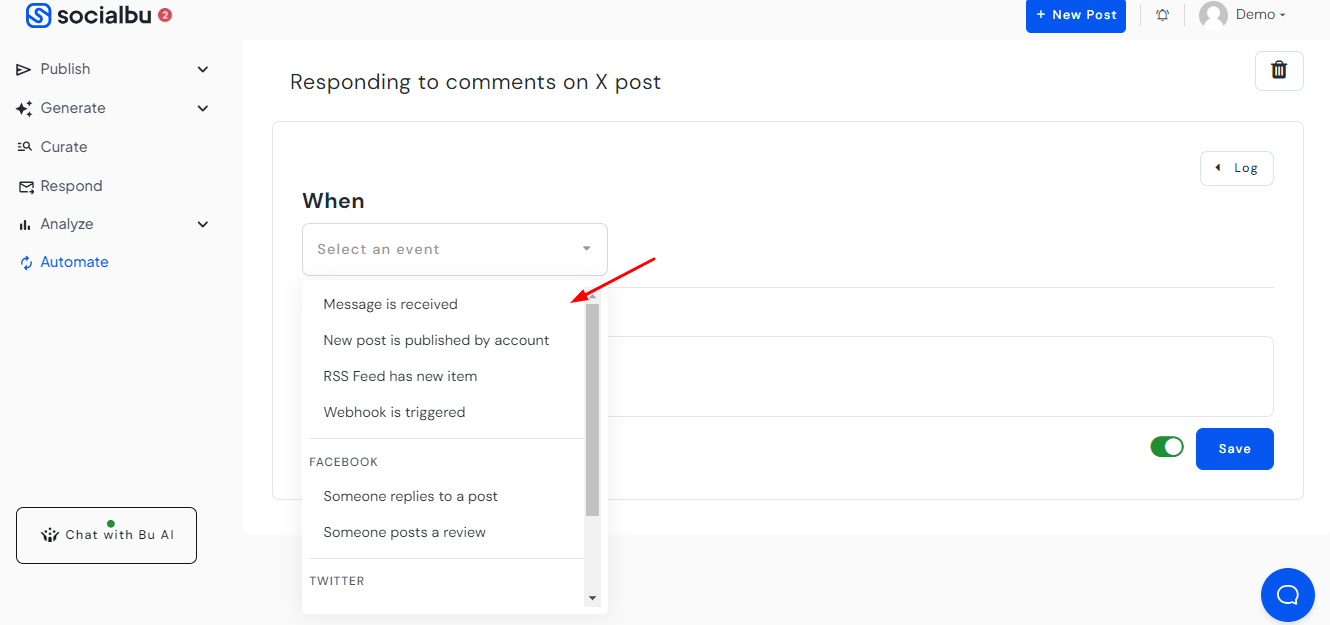Click the Curate icon in the sidebar
The height and width of the screenshot is (625, 1330).
[23, 147]
